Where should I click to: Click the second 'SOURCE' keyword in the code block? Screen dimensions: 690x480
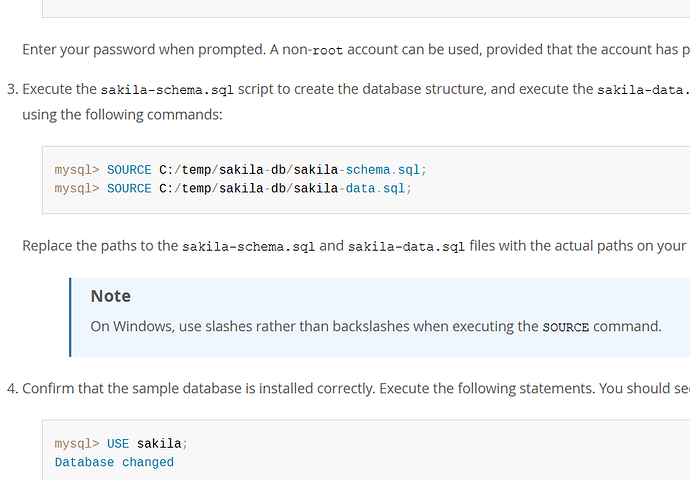(x=129, y=188)
